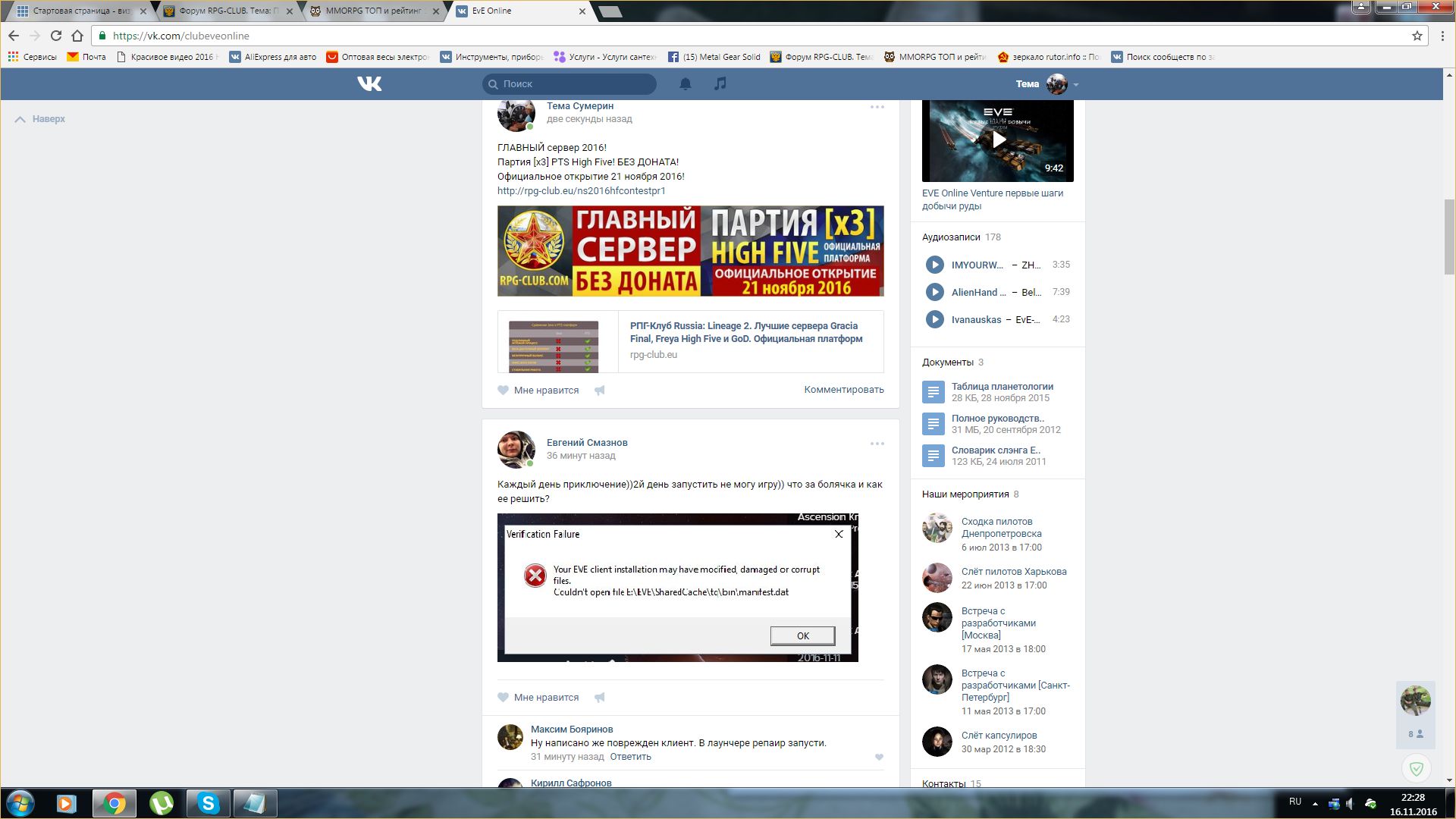Click the Поиск search field
The width and height of the screenshot is (1456, 819).
(x=570, y=83)
